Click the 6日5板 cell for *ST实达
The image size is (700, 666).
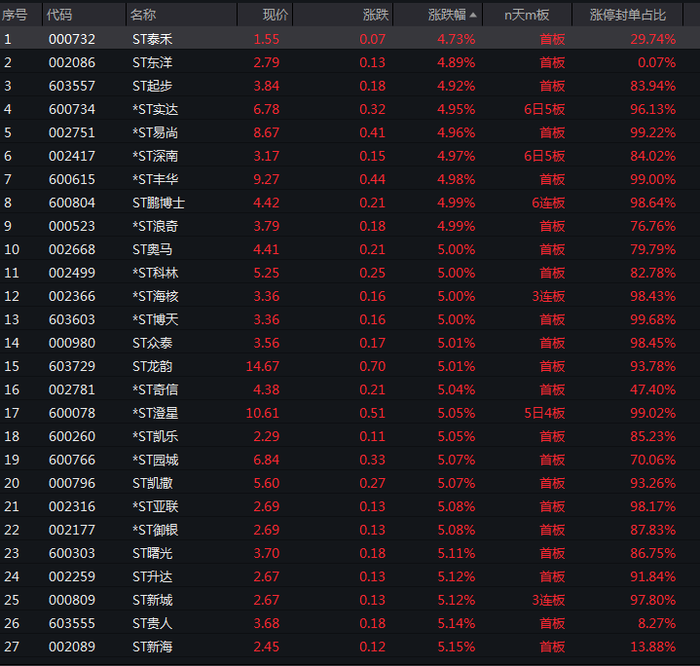544,109
